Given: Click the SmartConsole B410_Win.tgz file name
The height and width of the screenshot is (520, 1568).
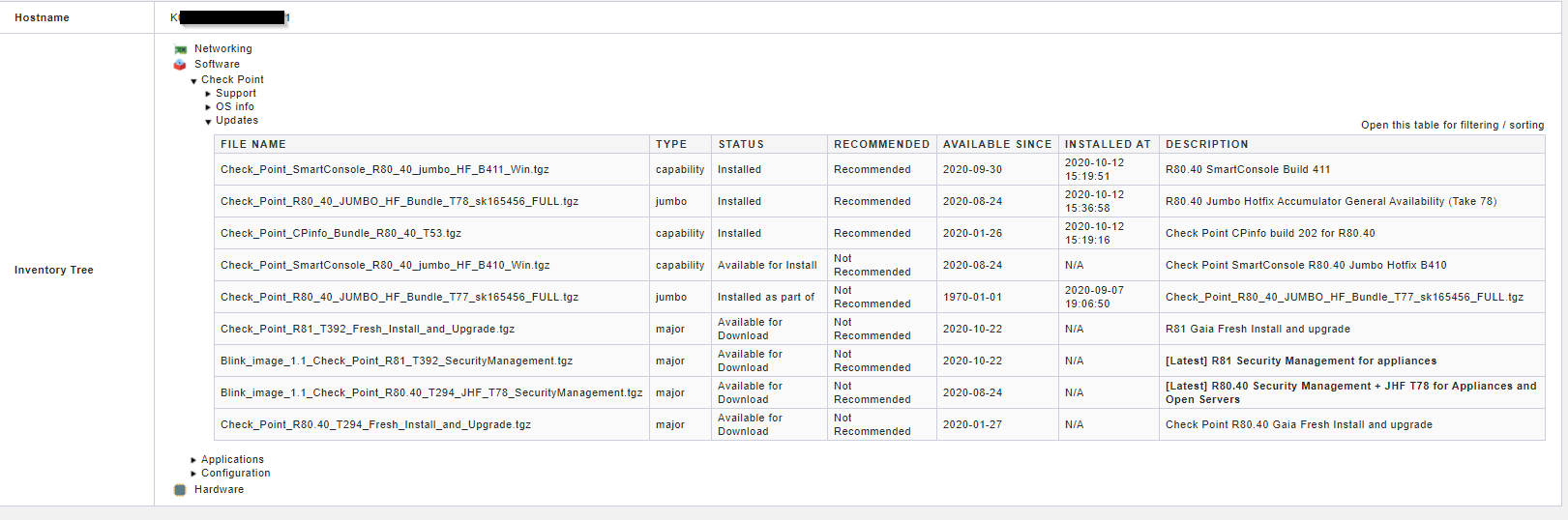Looking at the screenshot, I should pos(385,265).
